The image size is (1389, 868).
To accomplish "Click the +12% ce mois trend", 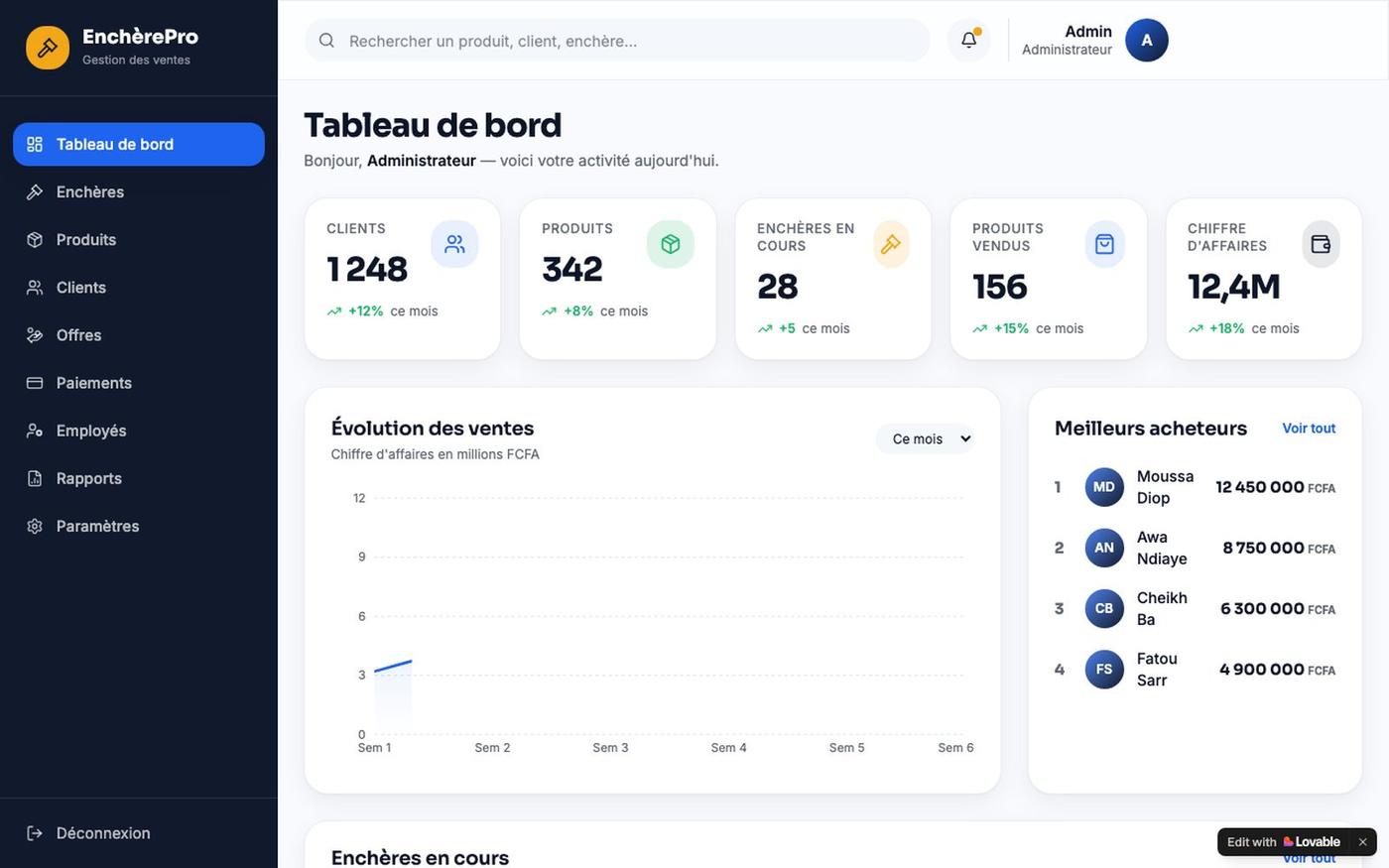I will (383, 311).
